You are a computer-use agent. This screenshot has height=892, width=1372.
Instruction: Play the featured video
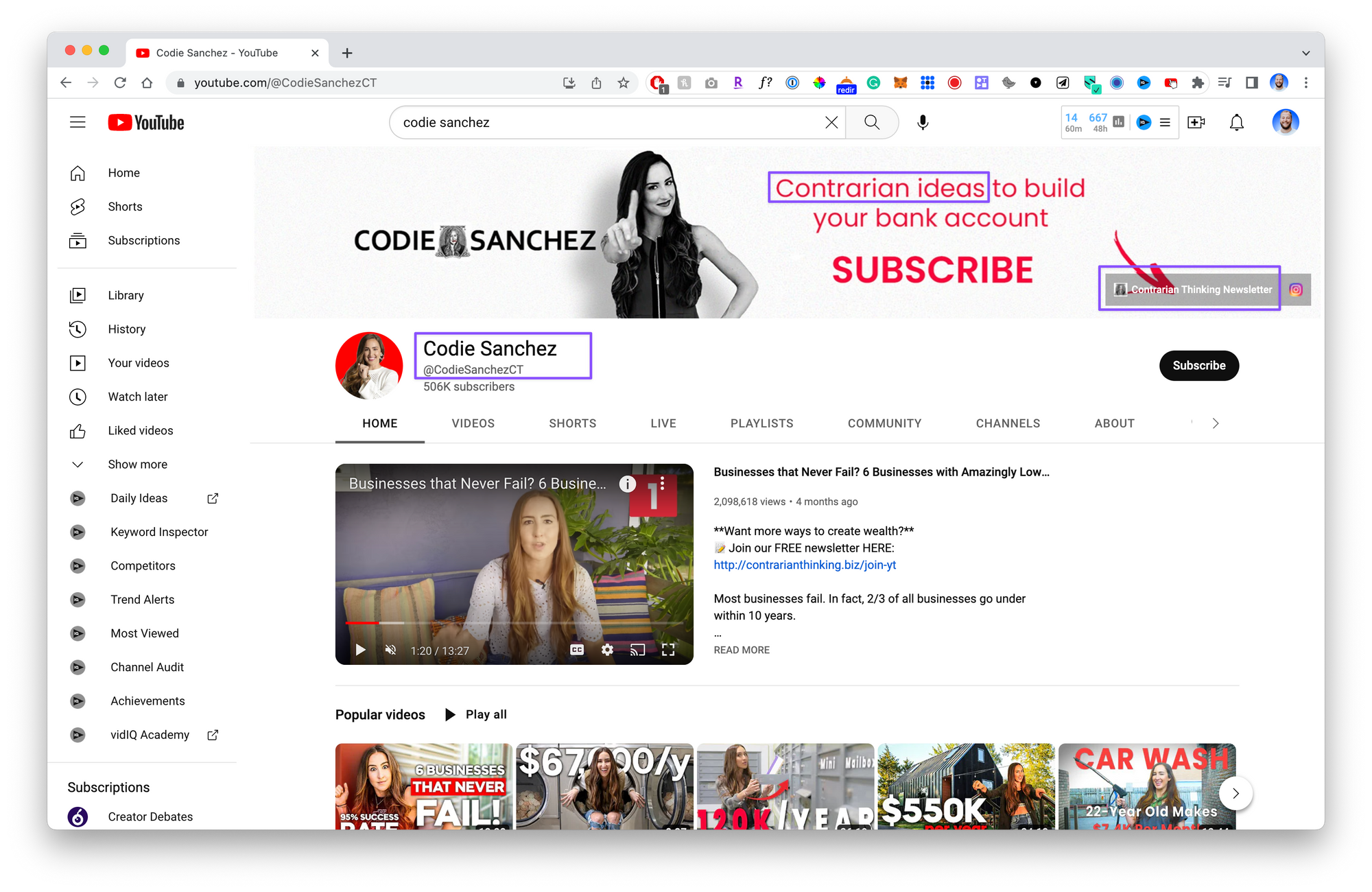point(361,650)
